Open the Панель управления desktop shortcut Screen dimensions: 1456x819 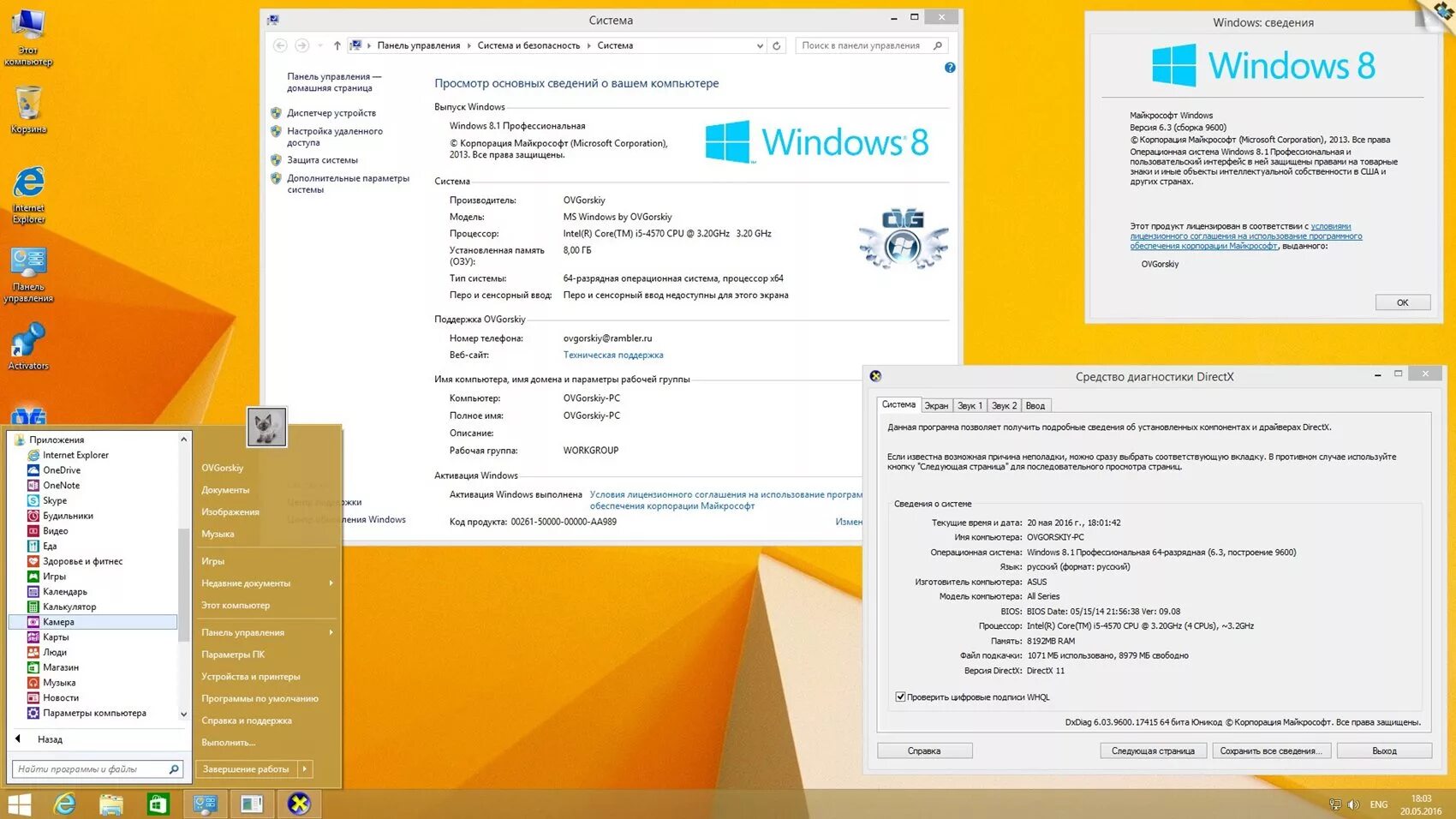(x=28, y=274)
